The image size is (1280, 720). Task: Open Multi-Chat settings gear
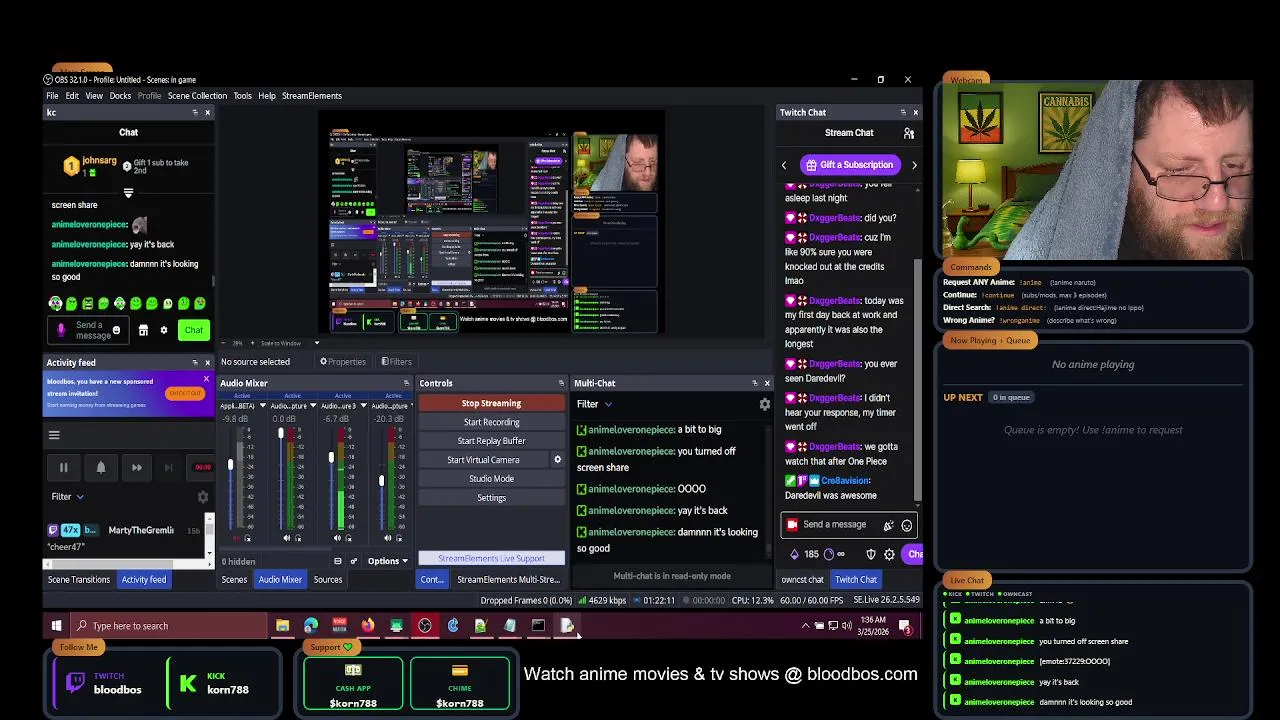pos(765,404)
